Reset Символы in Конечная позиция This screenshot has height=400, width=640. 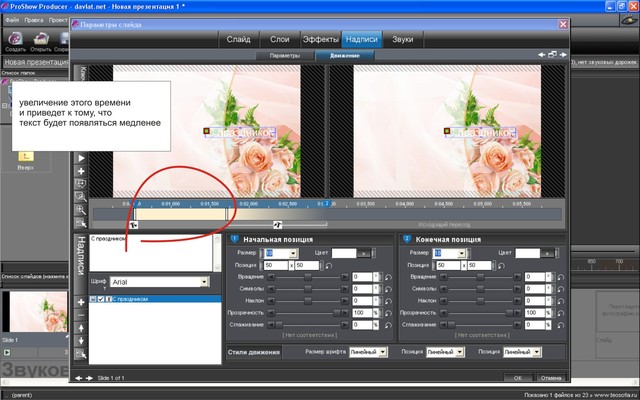coord(560,289)
